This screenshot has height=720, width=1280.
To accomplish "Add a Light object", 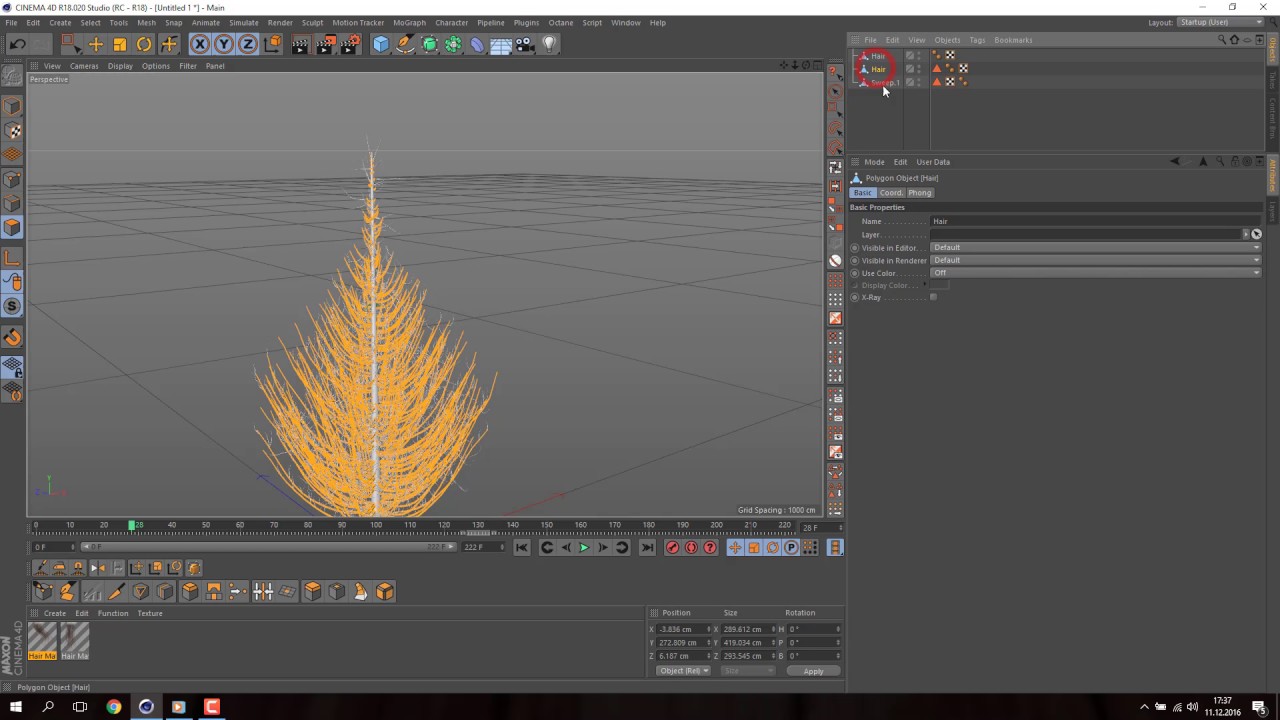I will (x=549, y=44).
